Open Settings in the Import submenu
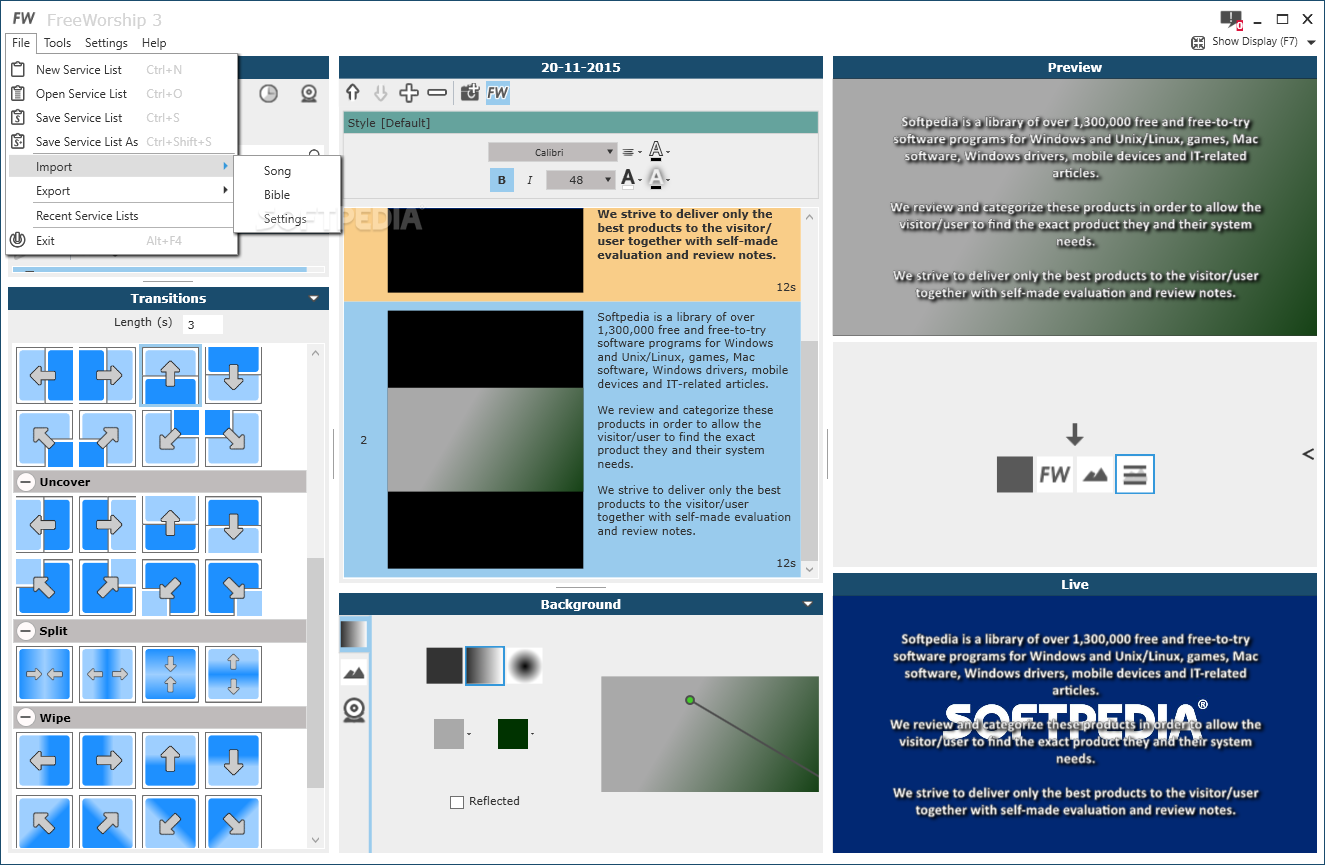This screenshot has width=1325, height=865. 287,219
